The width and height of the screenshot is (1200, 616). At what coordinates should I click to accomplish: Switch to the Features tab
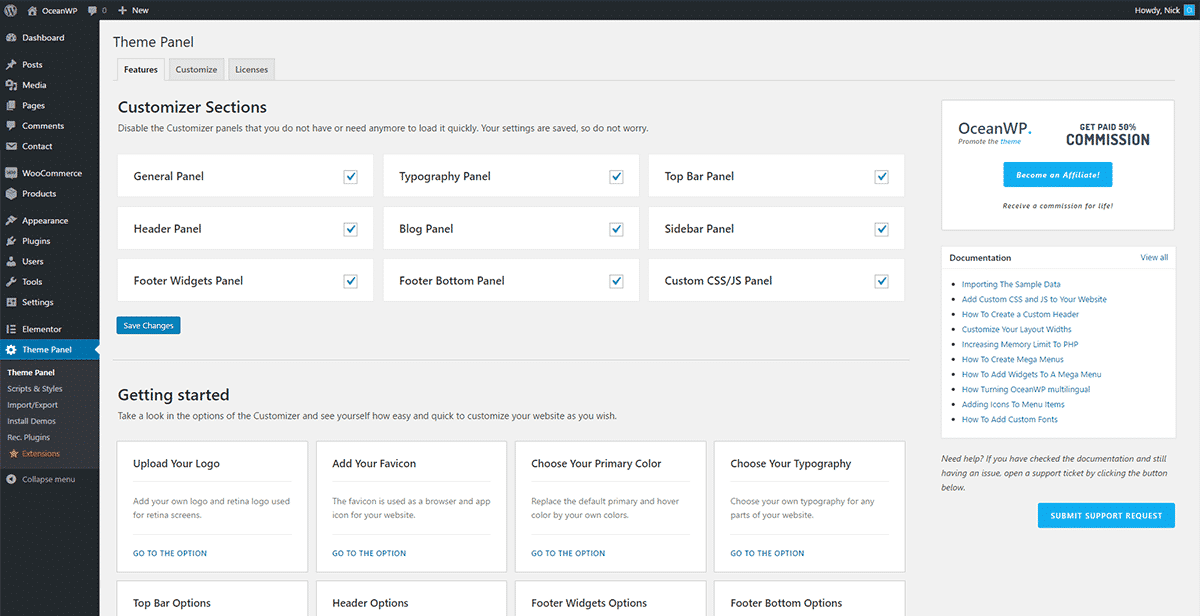(141, 70)
